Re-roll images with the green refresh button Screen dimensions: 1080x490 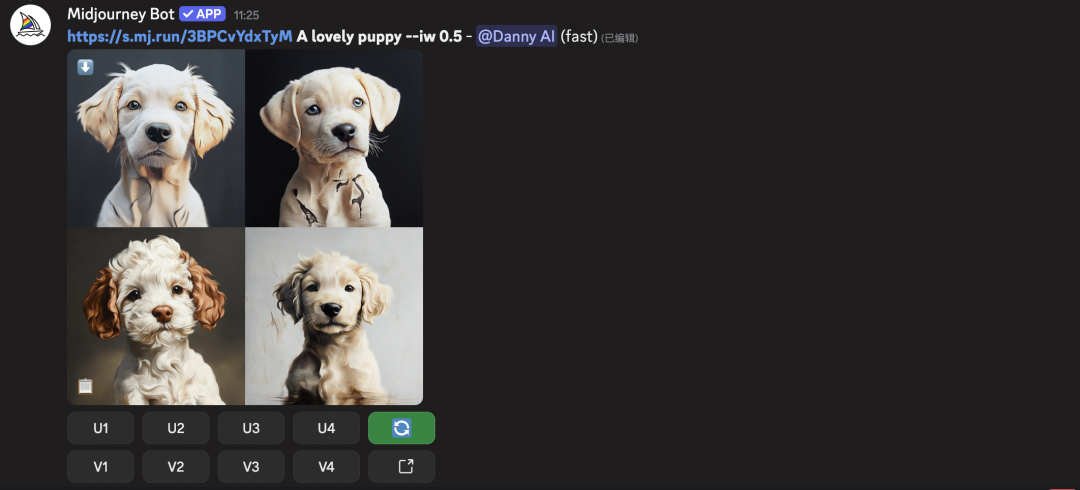pos(402,428)
